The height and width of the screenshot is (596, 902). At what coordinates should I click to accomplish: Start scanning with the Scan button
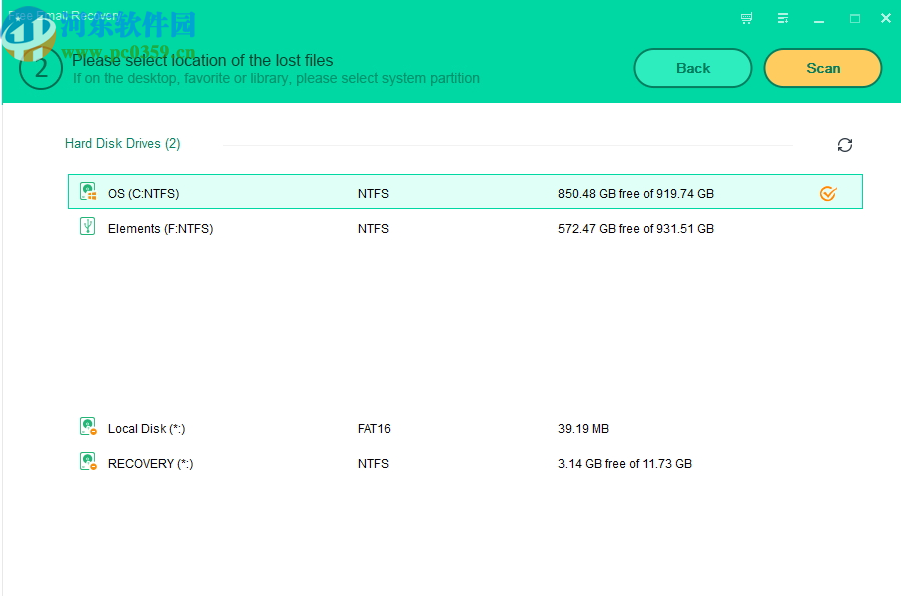822,68
